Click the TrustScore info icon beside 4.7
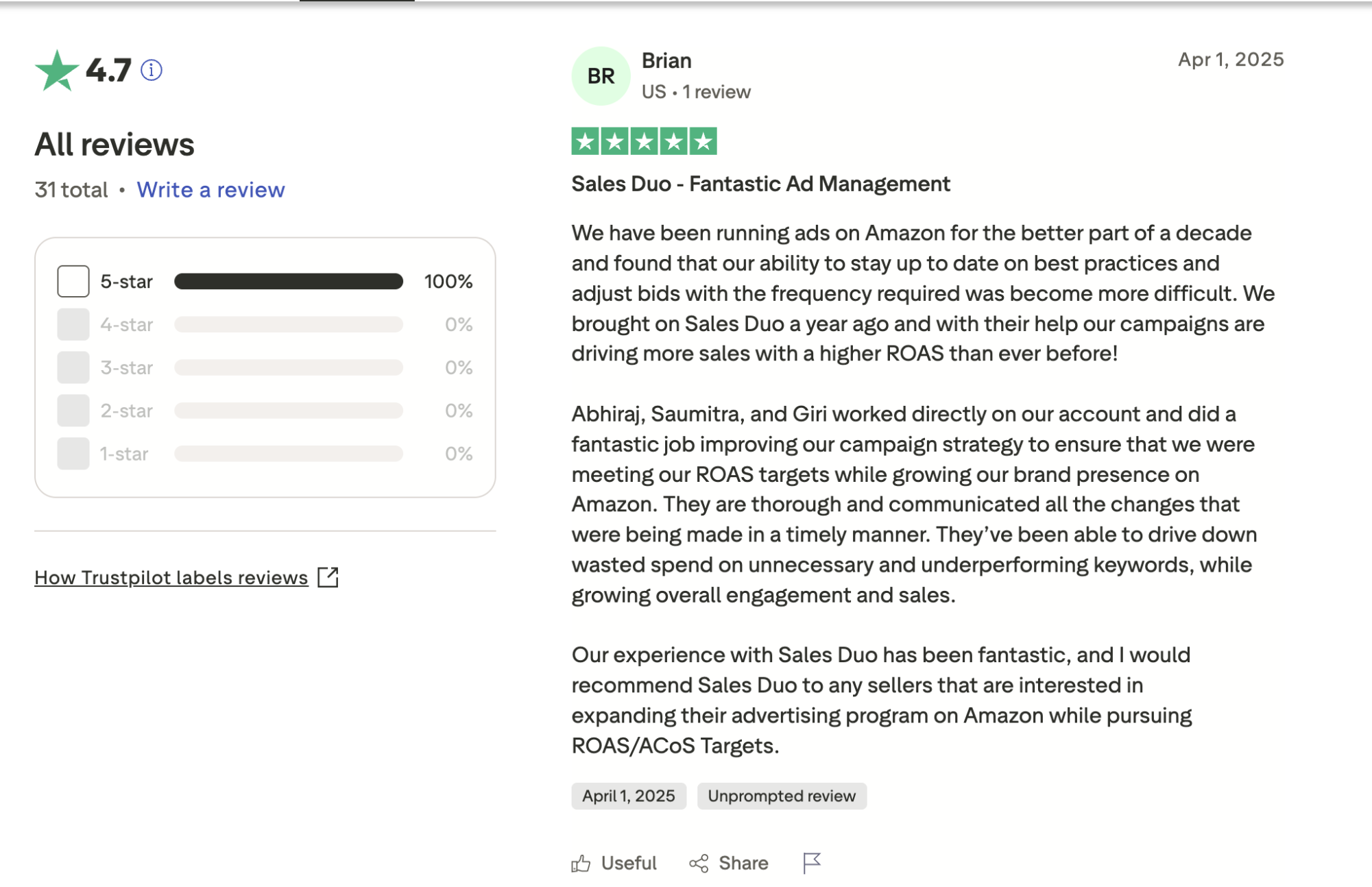 pyautogui.click(x=152, y=70)
